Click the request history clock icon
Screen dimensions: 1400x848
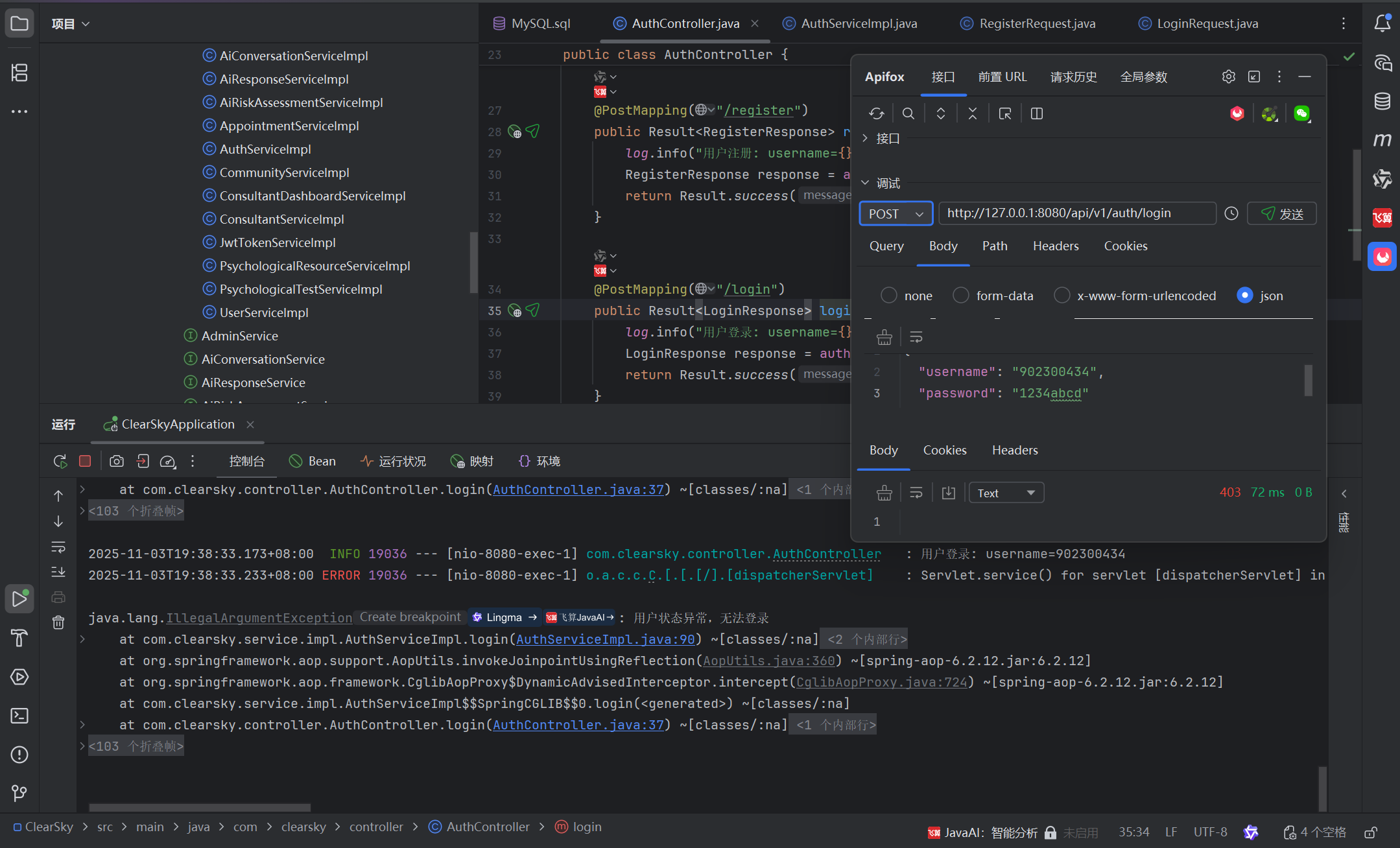point(1231,213)
